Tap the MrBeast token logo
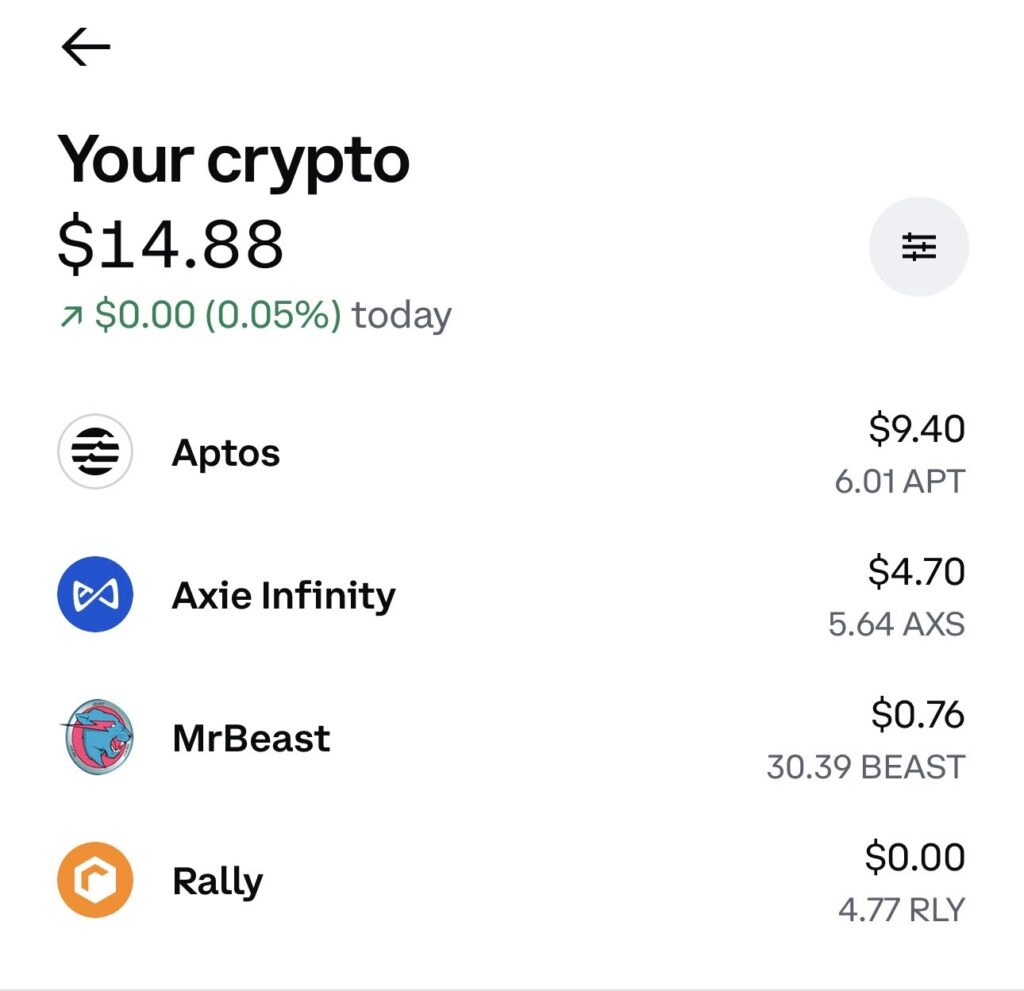Viewport: 1024px width, 991px height. tap(95, 738)
